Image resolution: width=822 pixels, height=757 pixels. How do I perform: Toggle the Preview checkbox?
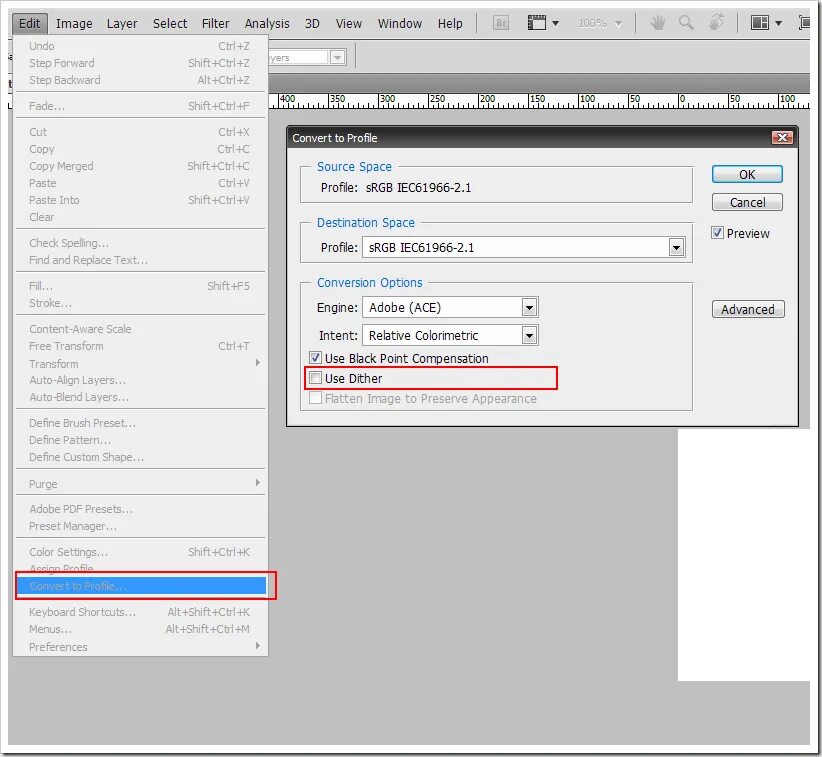click(x=717, y=233)
